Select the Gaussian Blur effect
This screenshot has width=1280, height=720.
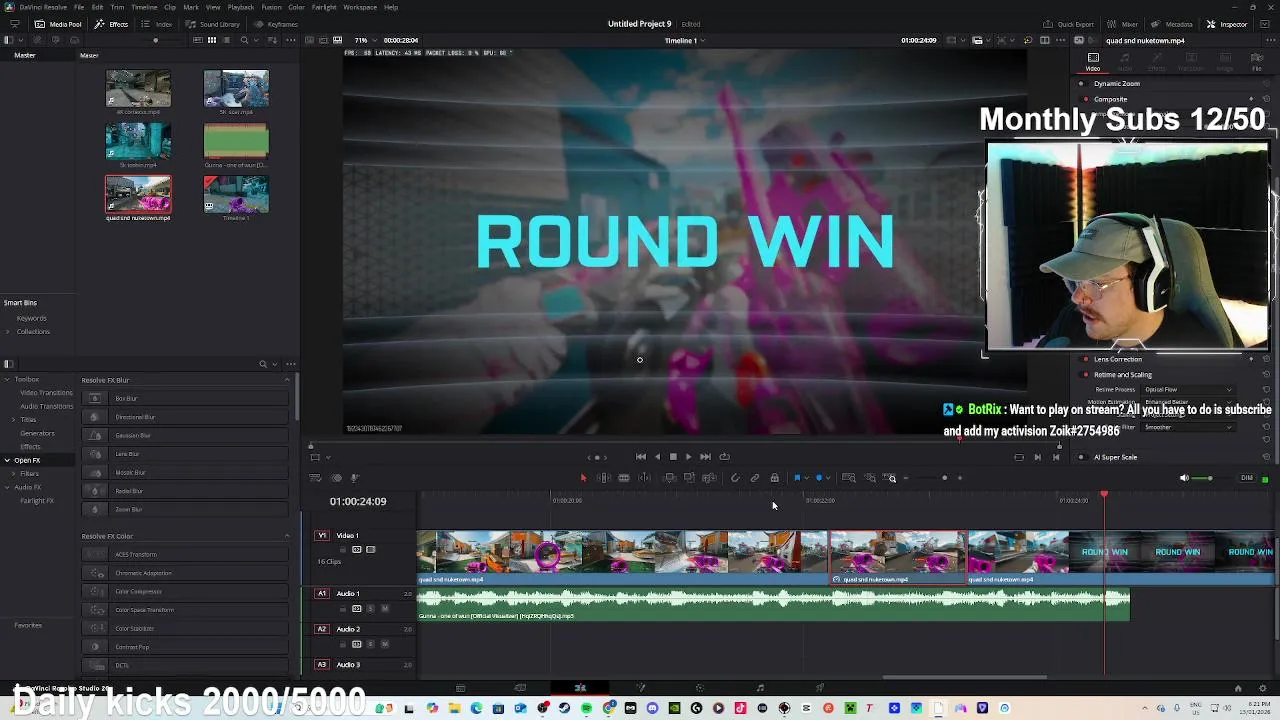[x=186, y=436]
